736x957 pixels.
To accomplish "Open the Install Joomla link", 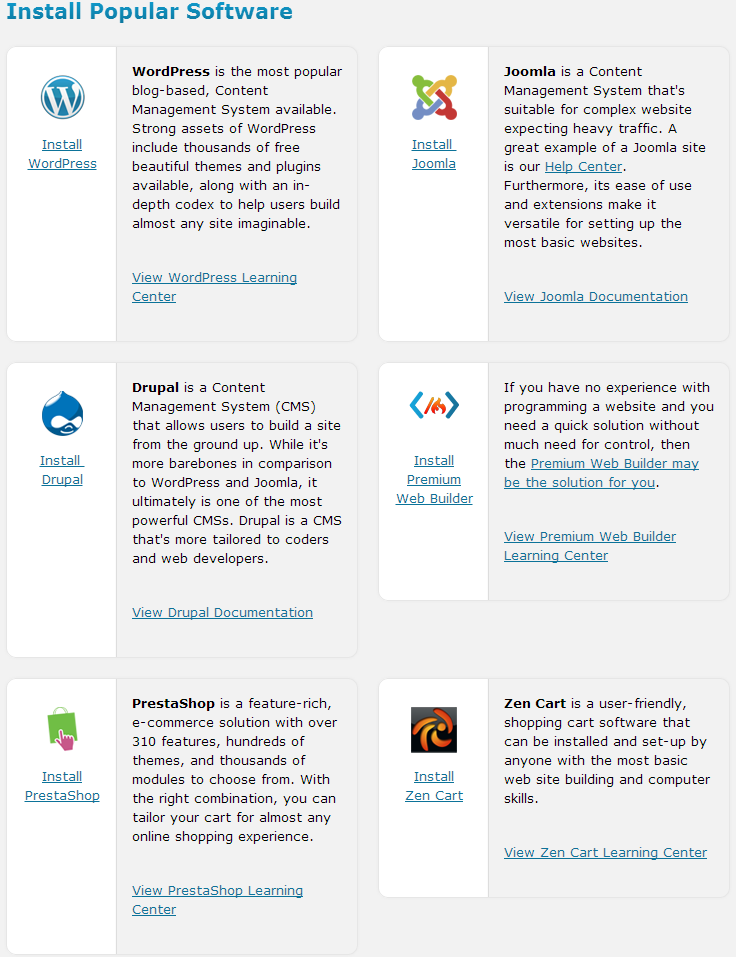I will (434, 154).
